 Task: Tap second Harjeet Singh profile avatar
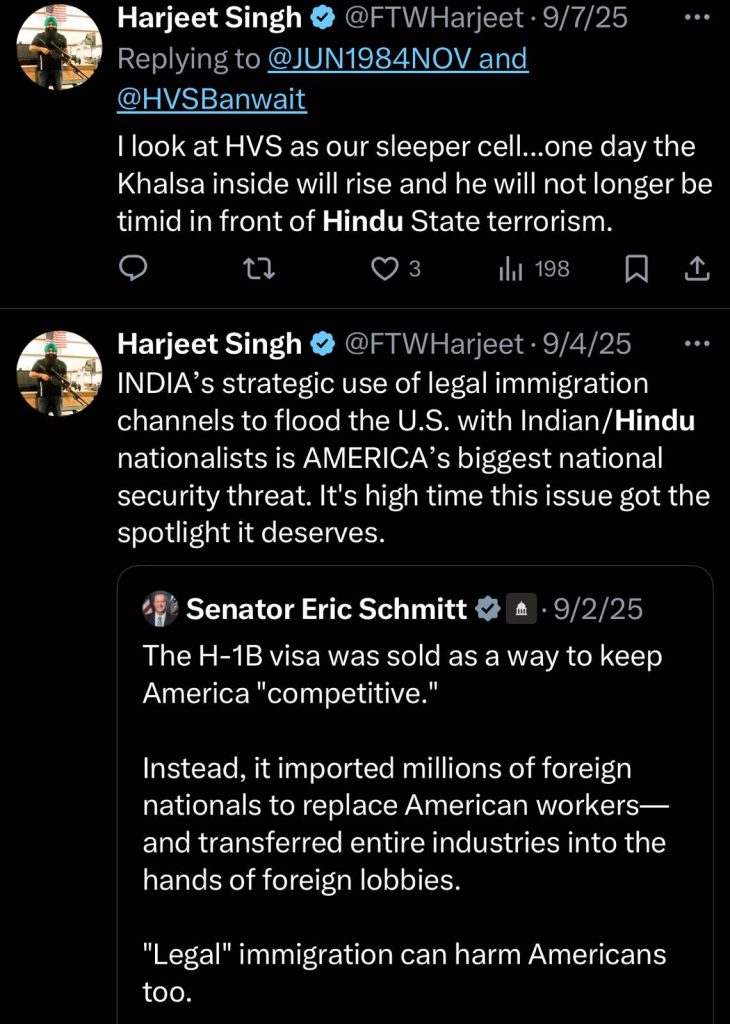tap(60, 372)
